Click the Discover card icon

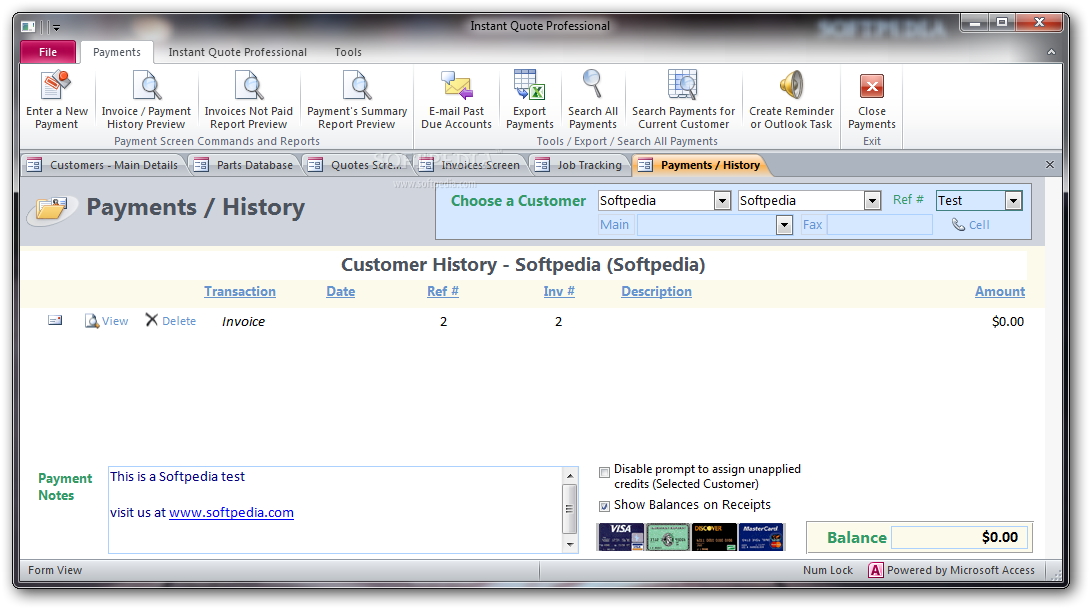(x=714, y=537)
